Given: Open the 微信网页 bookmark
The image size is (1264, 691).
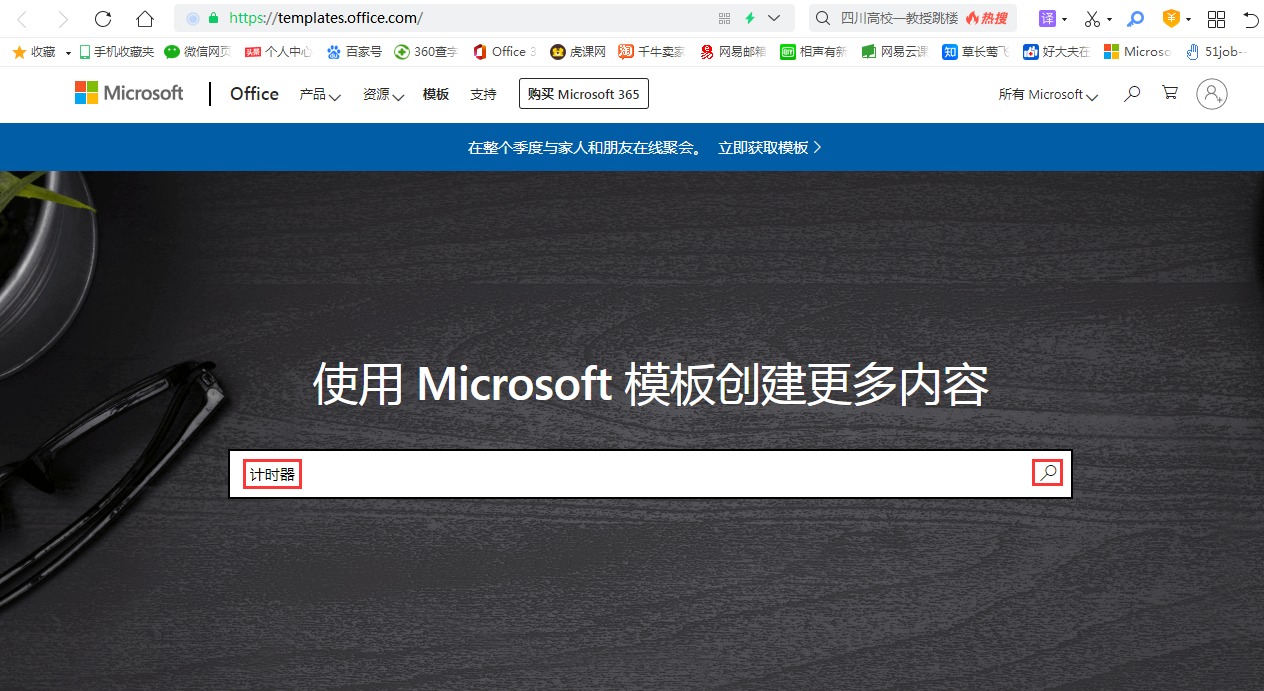Looking at the screenshot, I should click(x=198, y=52).
